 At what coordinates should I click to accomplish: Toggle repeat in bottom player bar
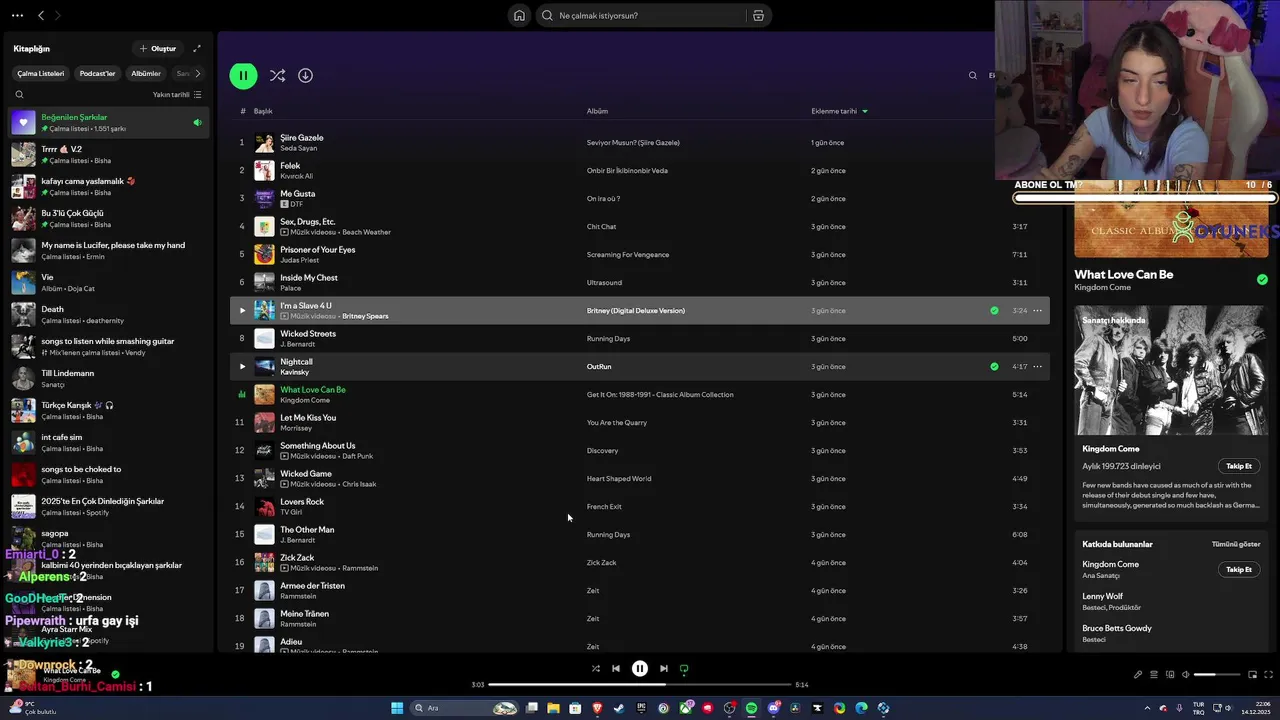coord(684,669)
